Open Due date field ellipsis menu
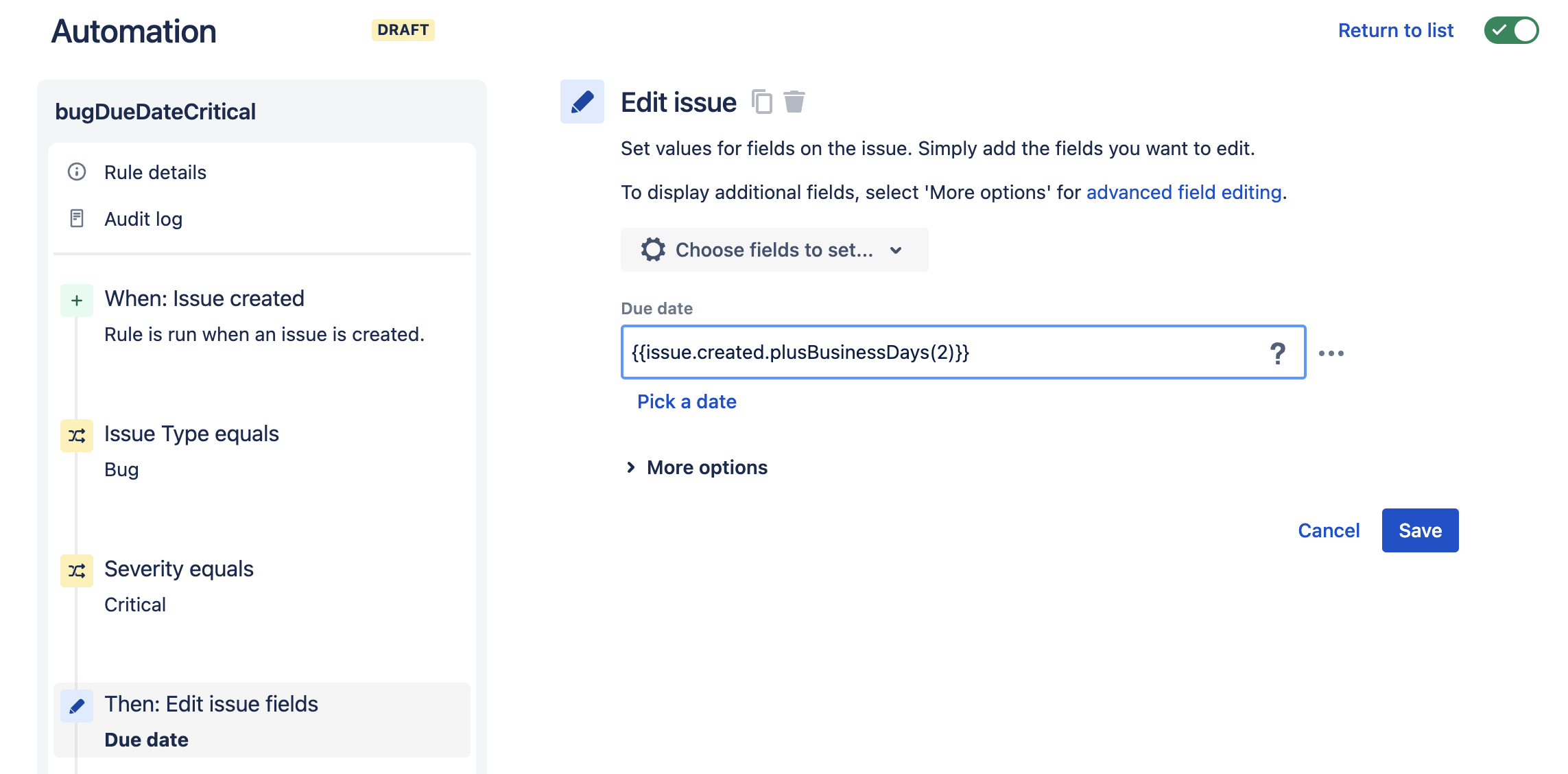1568x774 pixels. coord(1331,353)
